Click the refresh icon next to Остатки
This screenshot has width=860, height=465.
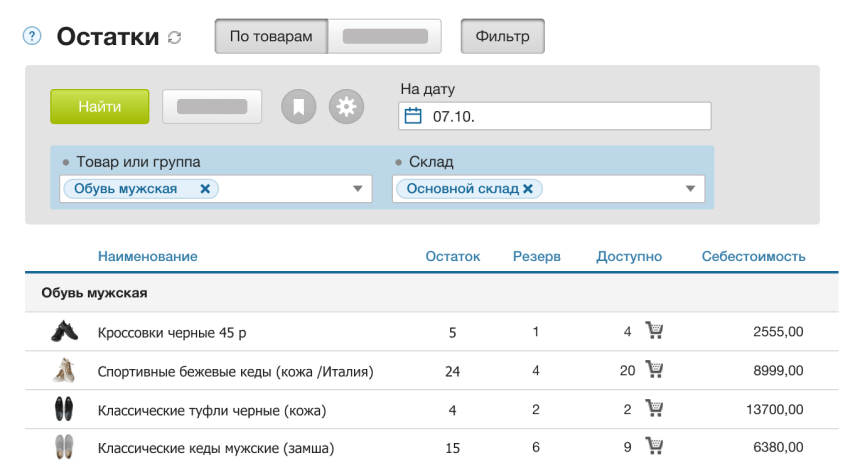[175, 38]
